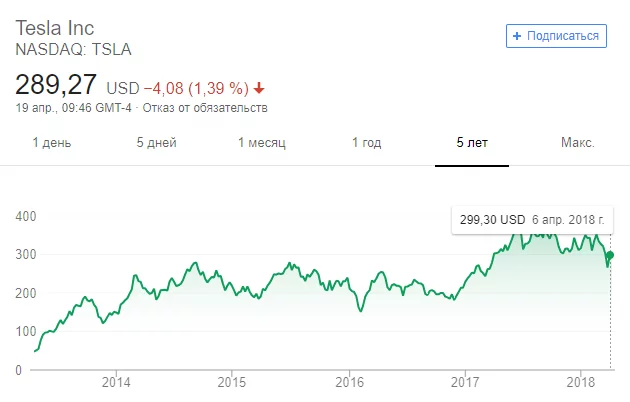Show the 1 месяц chart range
Screen dimensions: 630x402
coord(262,143)
